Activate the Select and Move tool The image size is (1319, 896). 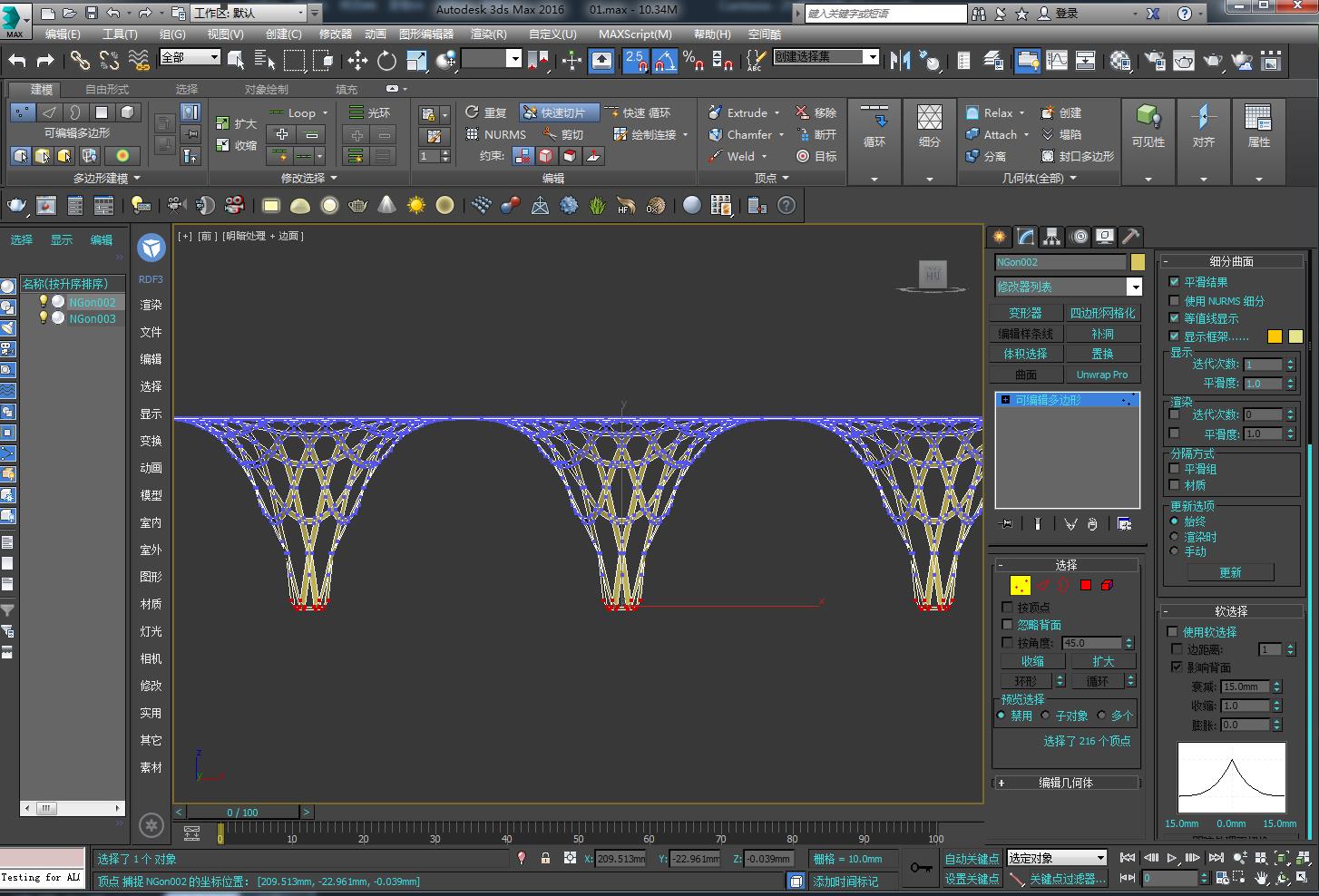click(x=357, y=61)
